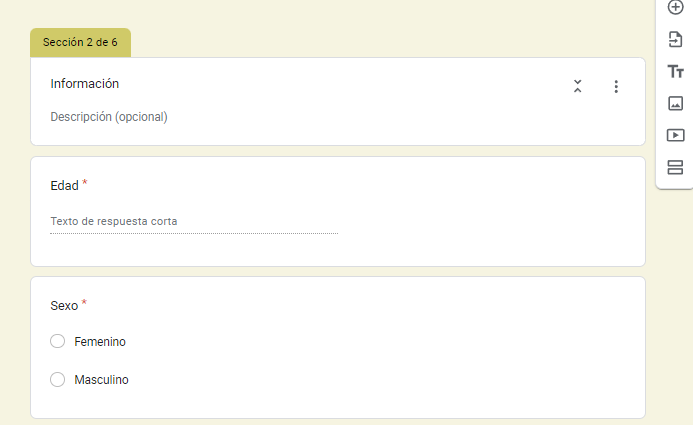This screenshot has height=425, width=693.
Task: Collapse the Información section
Action: (x=577, y=87)
